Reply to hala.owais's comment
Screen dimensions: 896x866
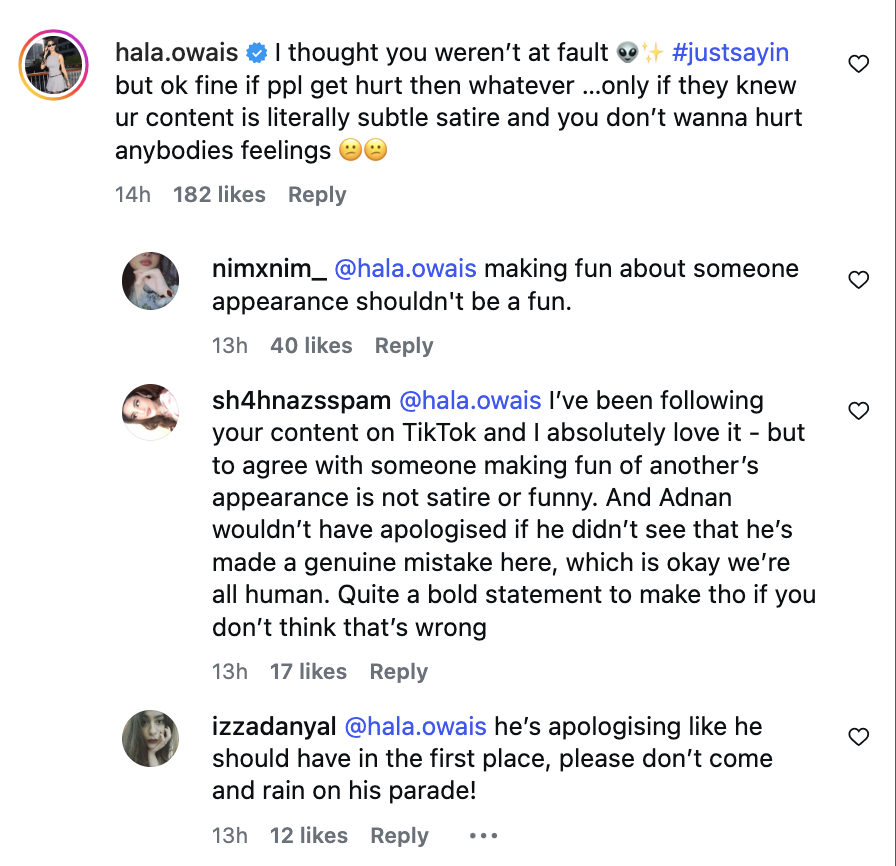[317, 195]
